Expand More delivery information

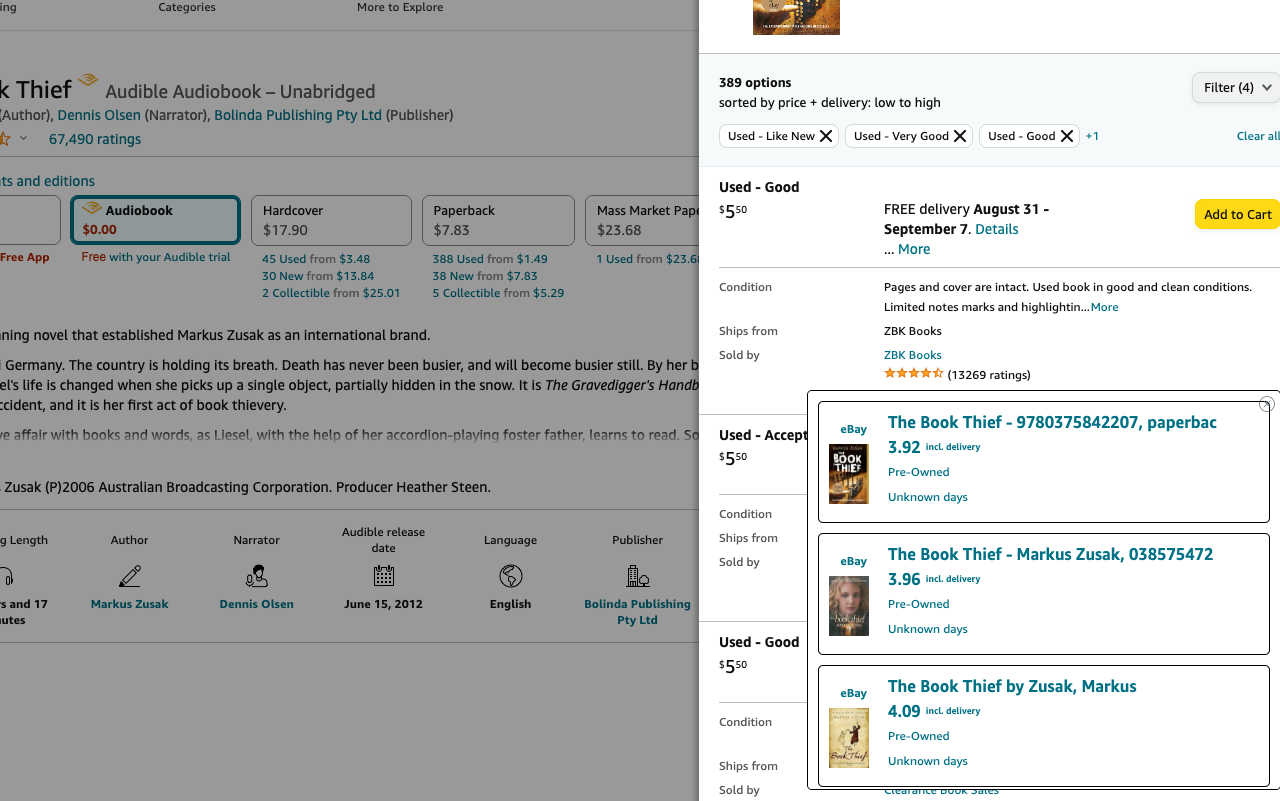914,249
